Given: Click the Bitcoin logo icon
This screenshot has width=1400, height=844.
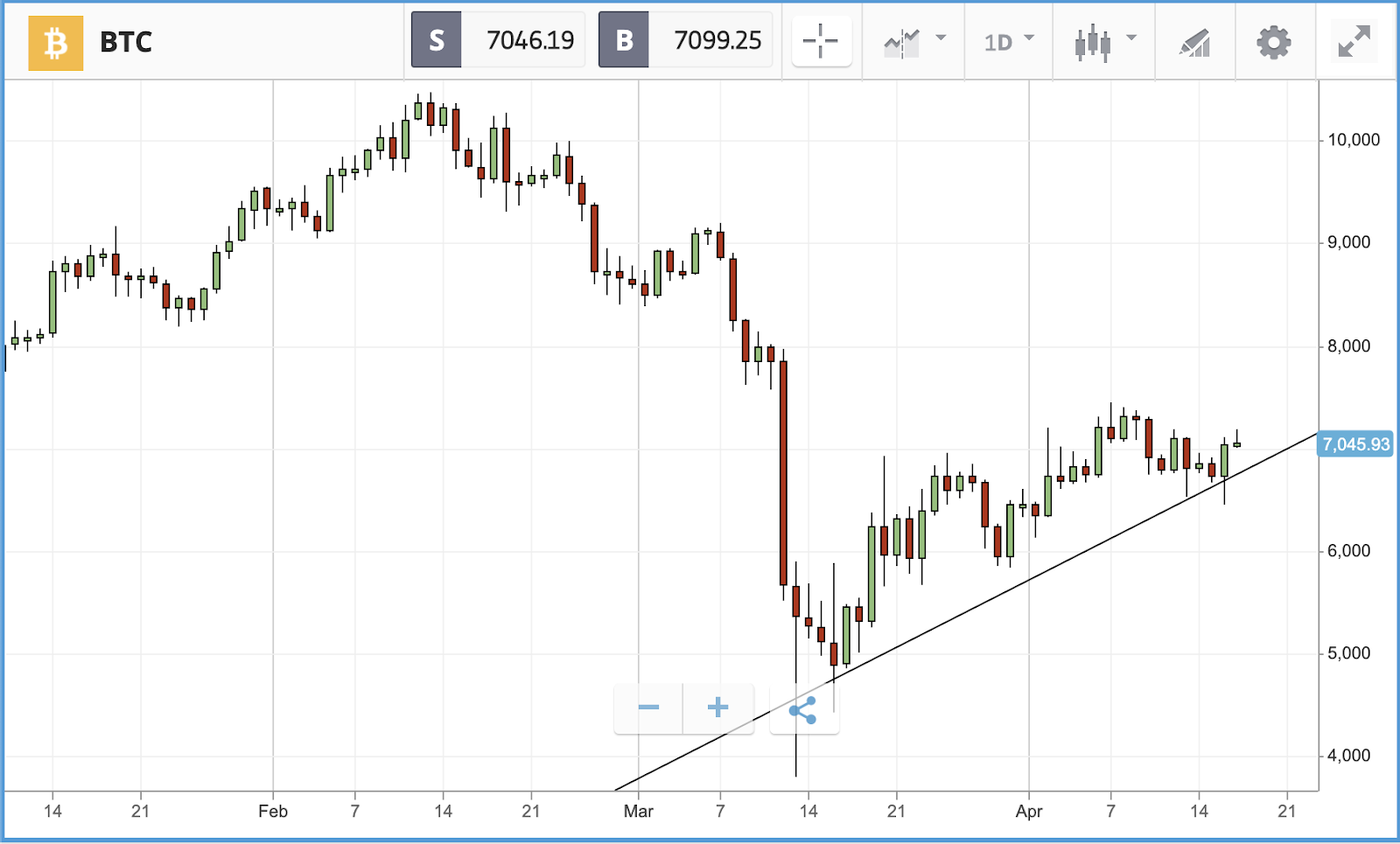Looking at the screenshot, I should [x=56, y=43].
